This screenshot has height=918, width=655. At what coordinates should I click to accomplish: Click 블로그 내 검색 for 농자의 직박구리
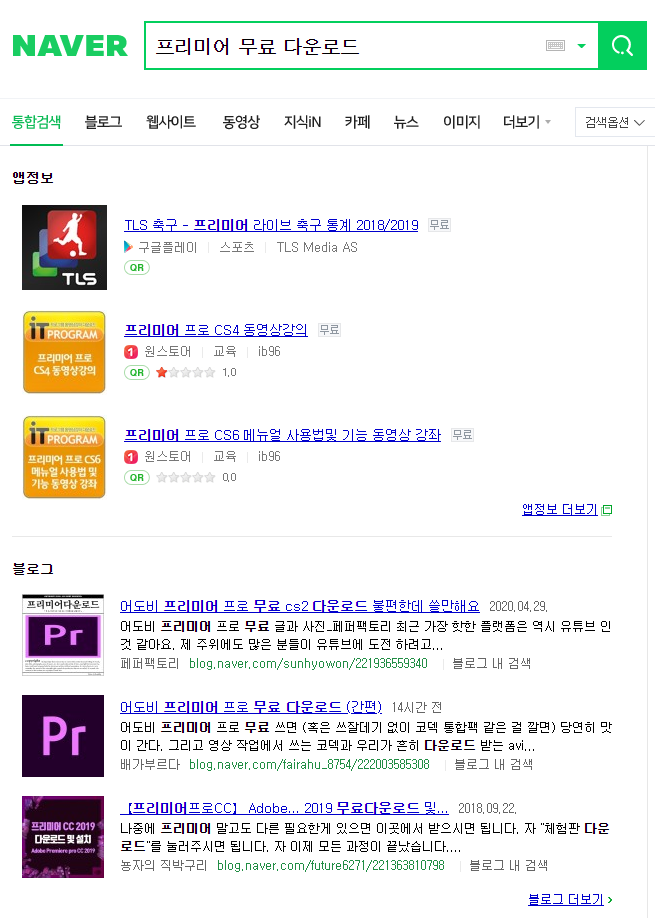[508, 865]
